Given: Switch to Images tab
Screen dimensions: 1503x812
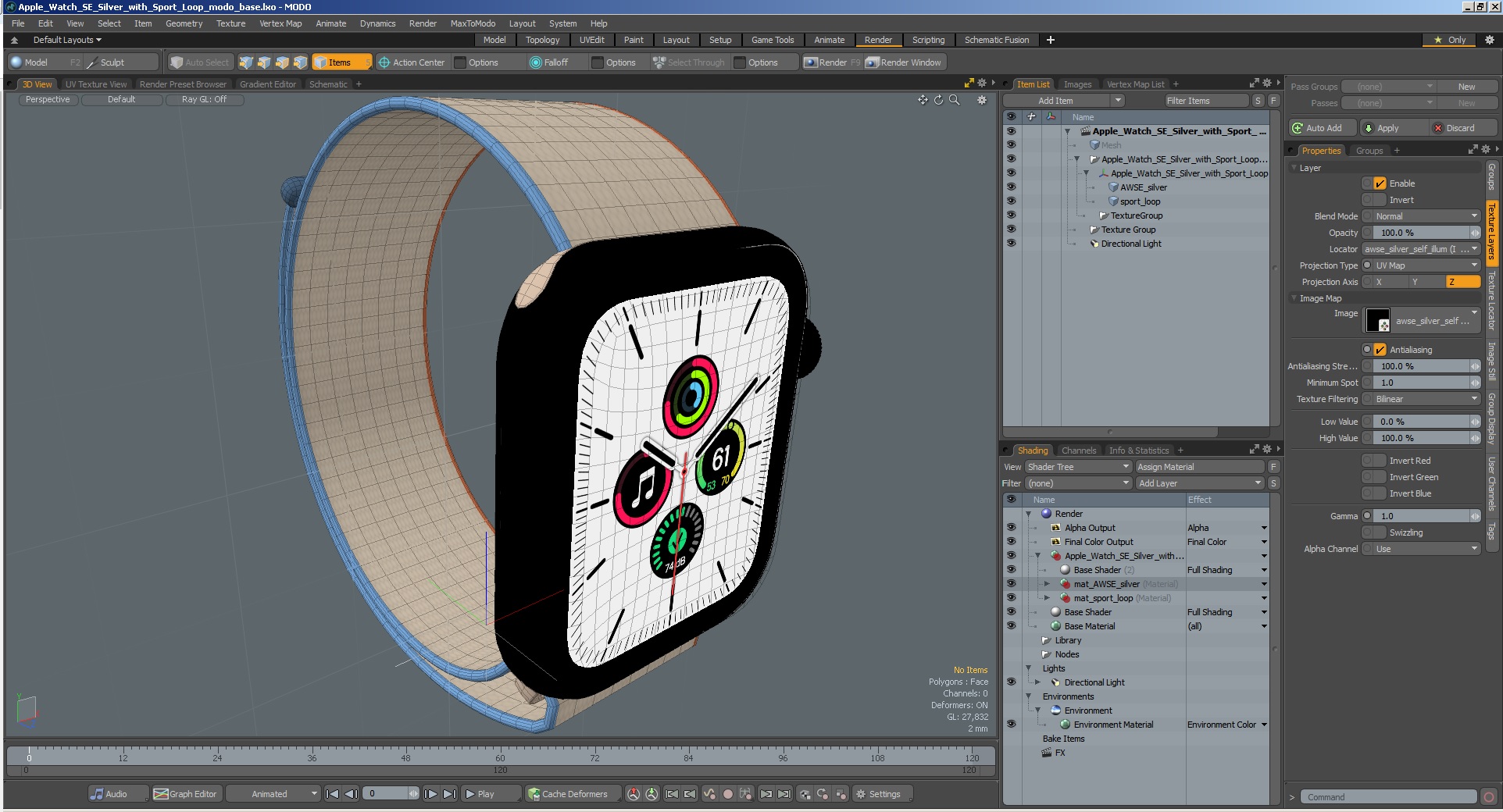Looking at the screenshot, I should click(1077, 84).
